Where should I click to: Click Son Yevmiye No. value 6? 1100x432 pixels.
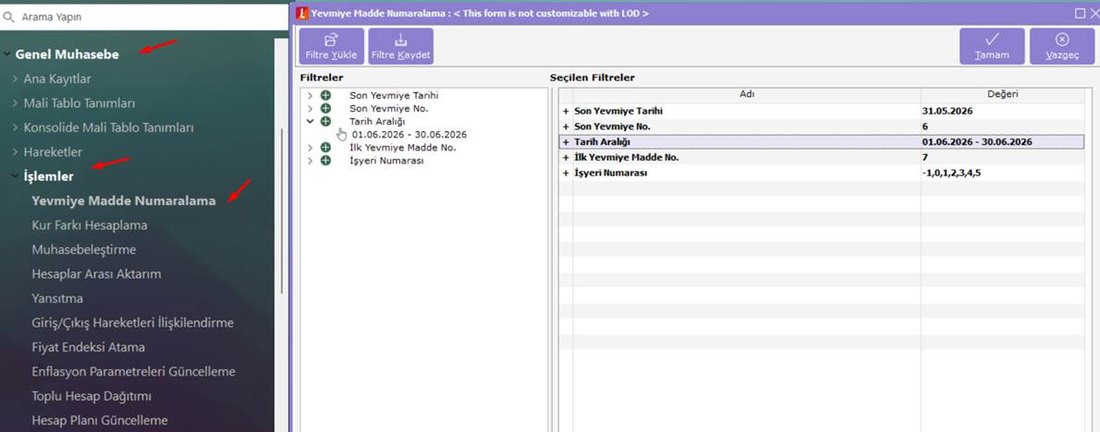(x=1002, y=126)
